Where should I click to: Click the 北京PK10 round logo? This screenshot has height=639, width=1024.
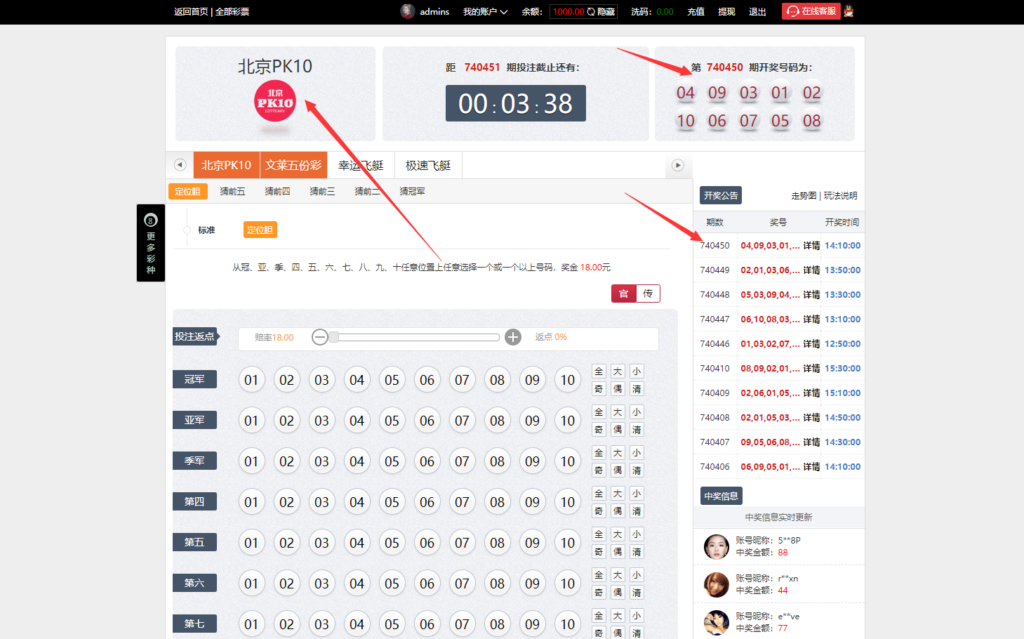(x=275, y=101)
